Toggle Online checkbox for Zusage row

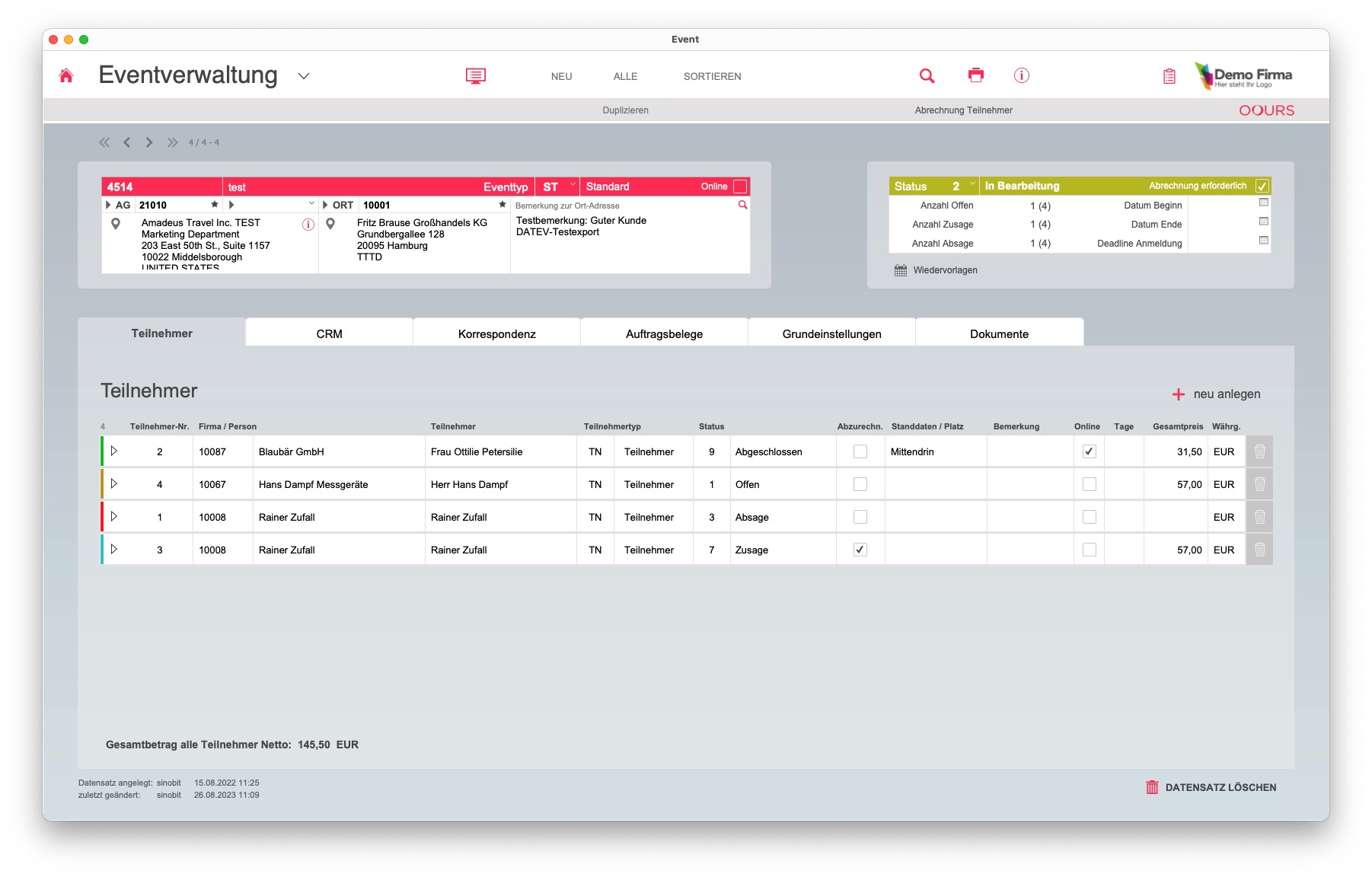(1090, 550)
